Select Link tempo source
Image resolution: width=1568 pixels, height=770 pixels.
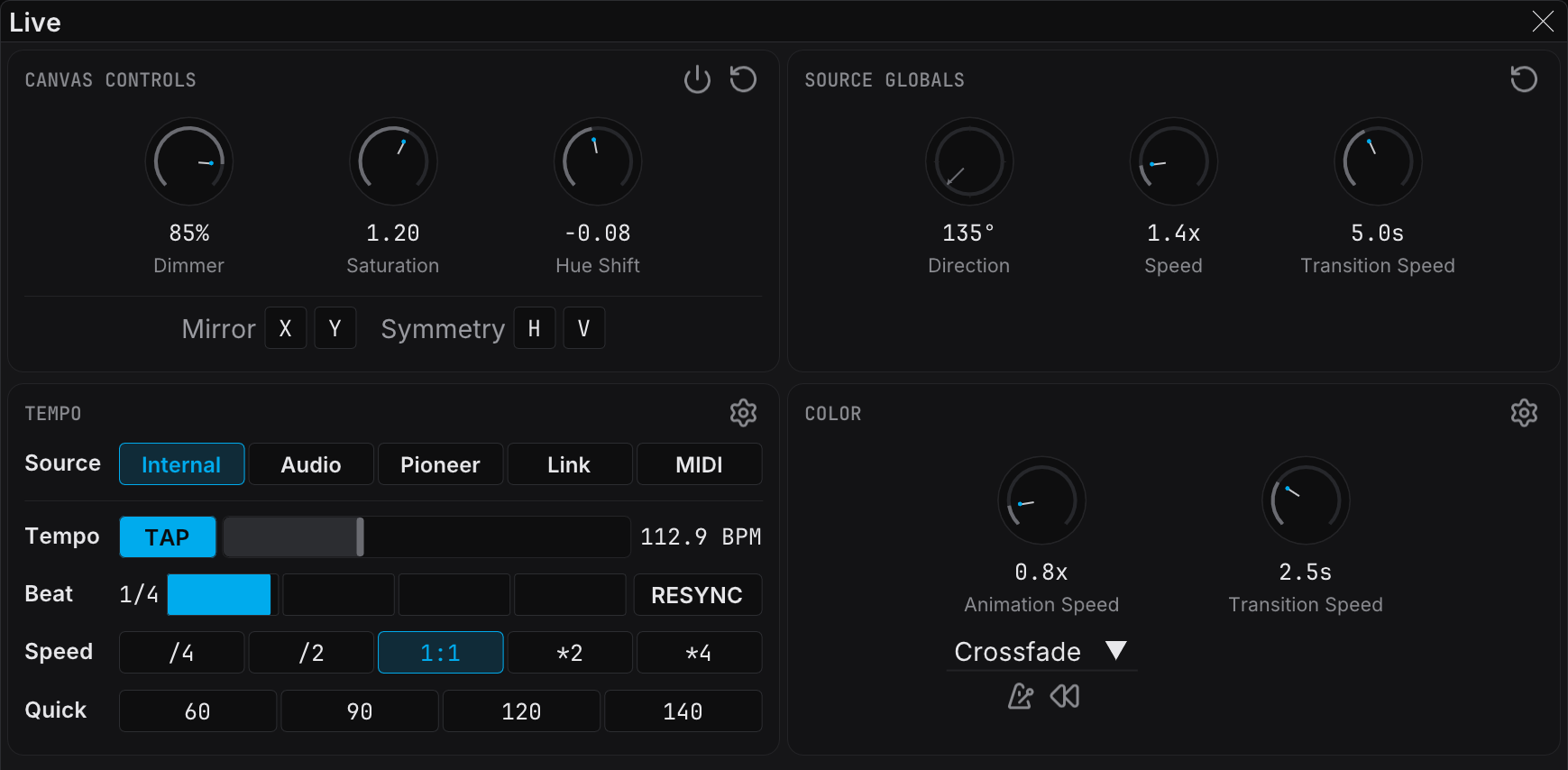tap(570, 464)
